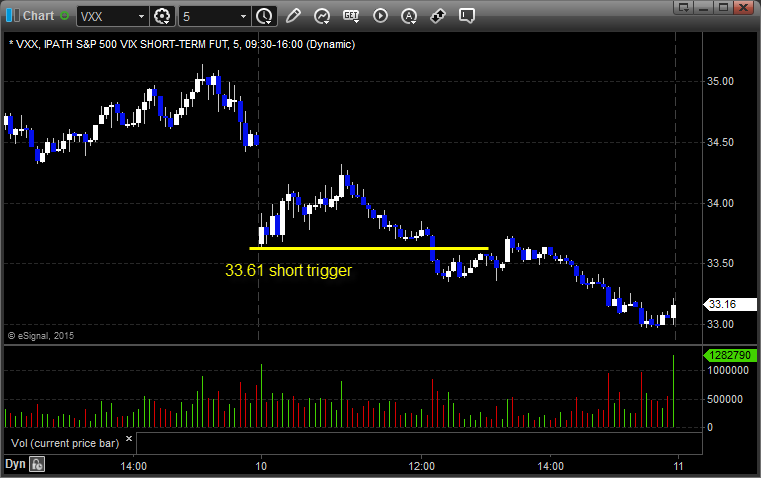Click the 34.50 price axis label
This screenshot has width=761, height=478.
click(x=720, y=142)
